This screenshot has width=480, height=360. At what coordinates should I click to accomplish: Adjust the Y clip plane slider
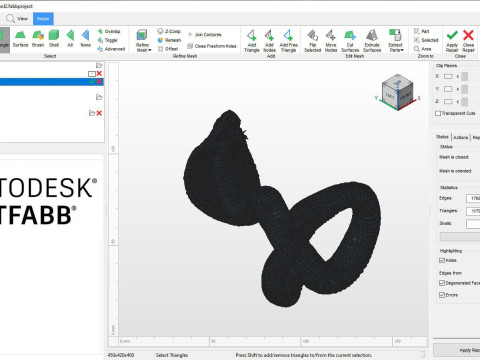pos(465,89)
